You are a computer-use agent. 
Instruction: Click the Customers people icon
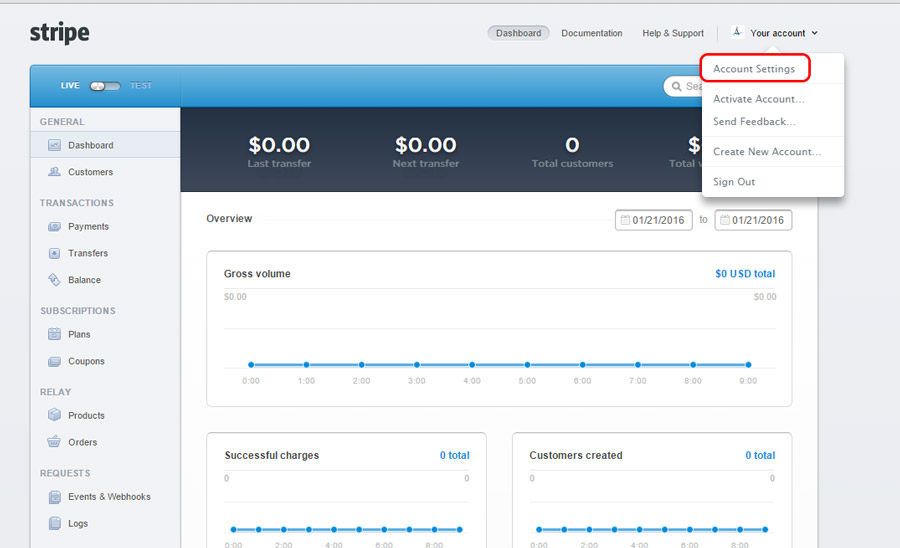pyautogui.click(x=54, y=172)
